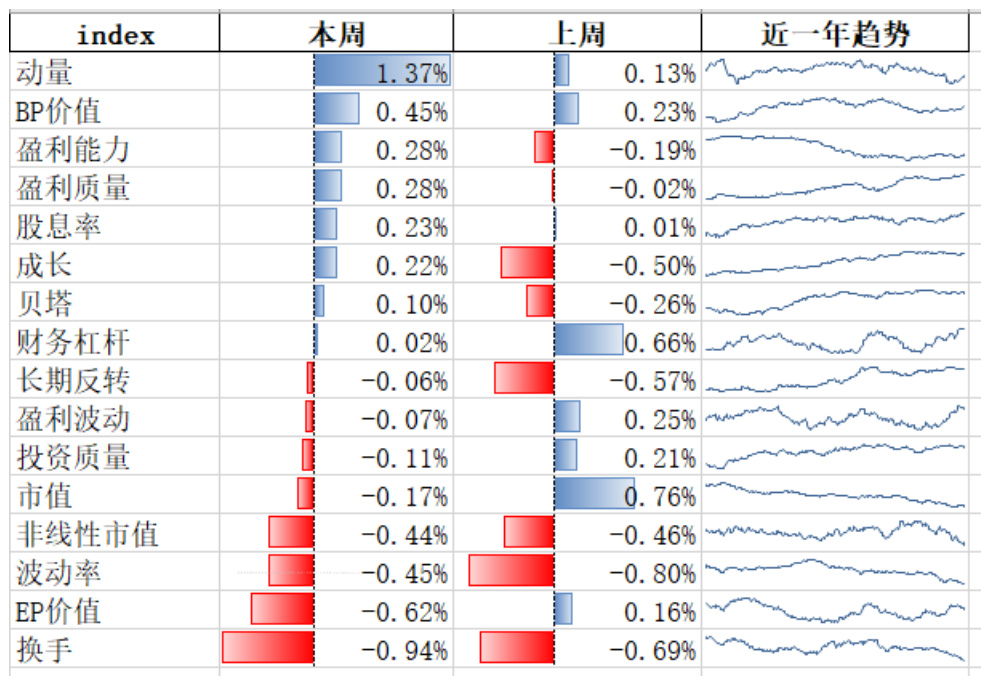This screenshot has height=684, width=981.
Task: Click the red -0.94% bar for 换手
Action: point(268,649)
